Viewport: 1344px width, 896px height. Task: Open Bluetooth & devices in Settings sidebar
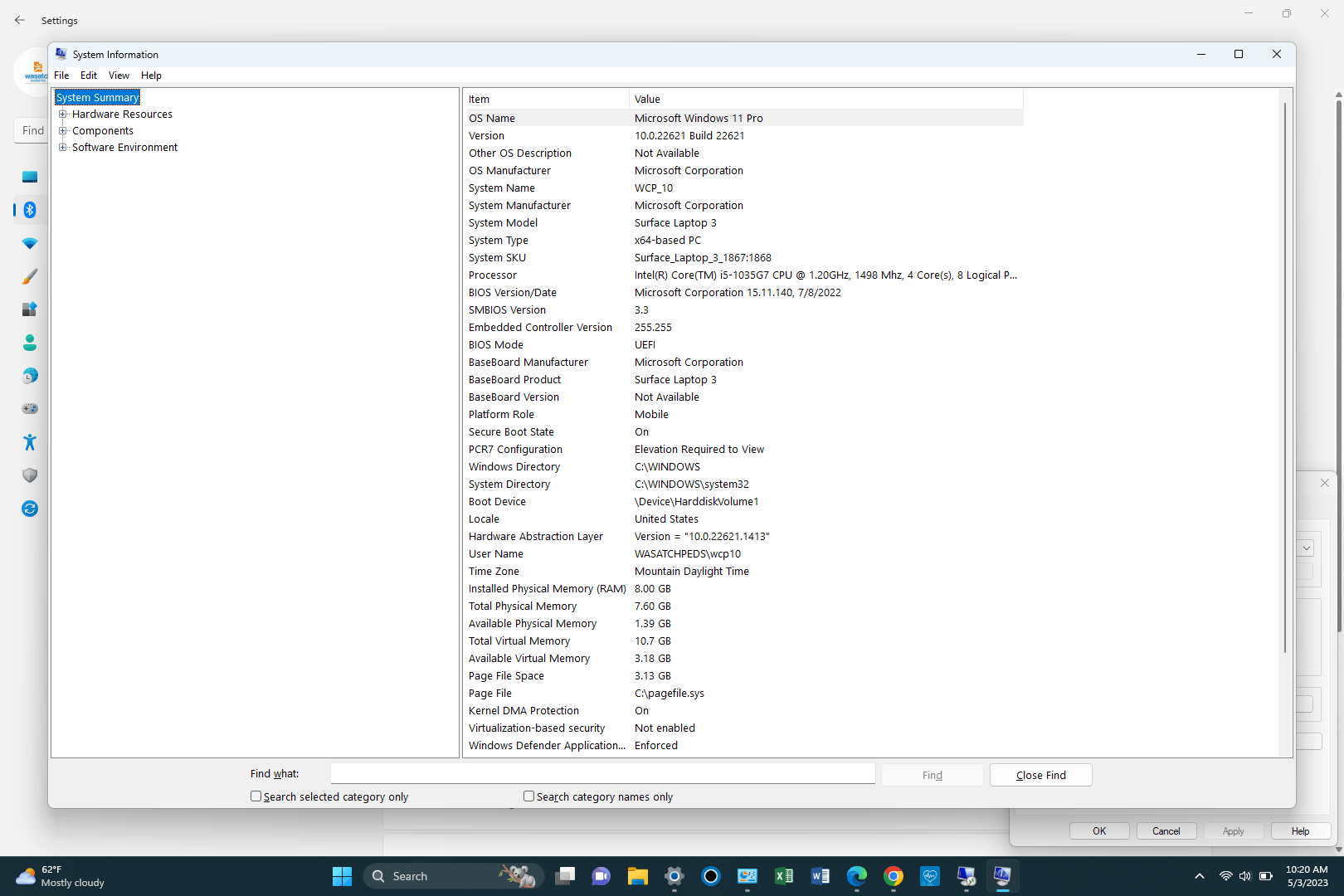click(x=30, y=210)
